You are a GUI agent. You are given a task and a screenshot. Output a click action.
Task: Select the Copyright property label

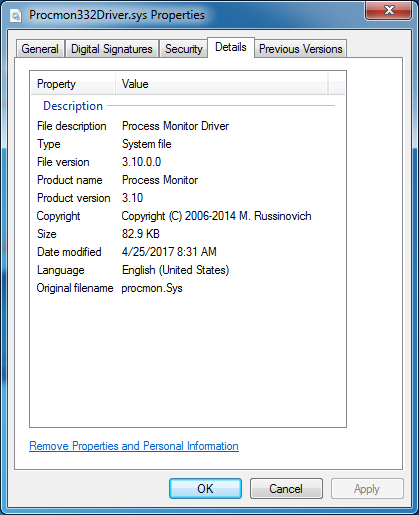click(58, 216)
